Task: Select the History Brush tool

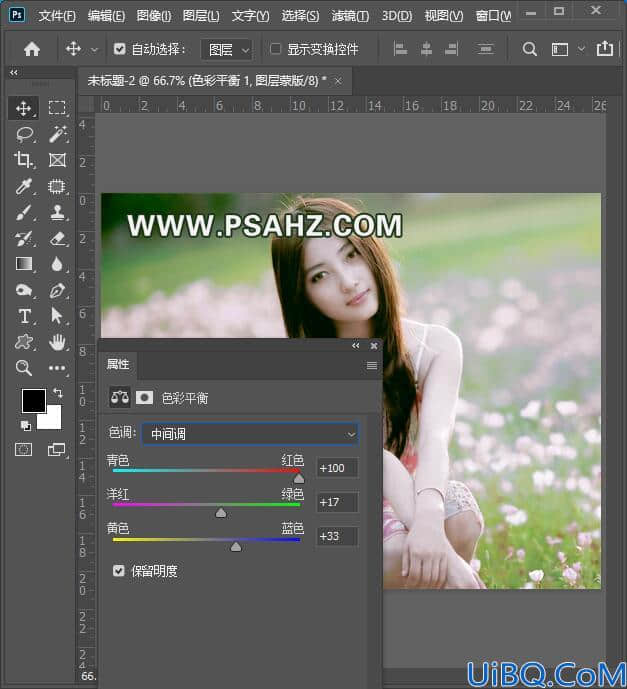Action: pos(23,239)
